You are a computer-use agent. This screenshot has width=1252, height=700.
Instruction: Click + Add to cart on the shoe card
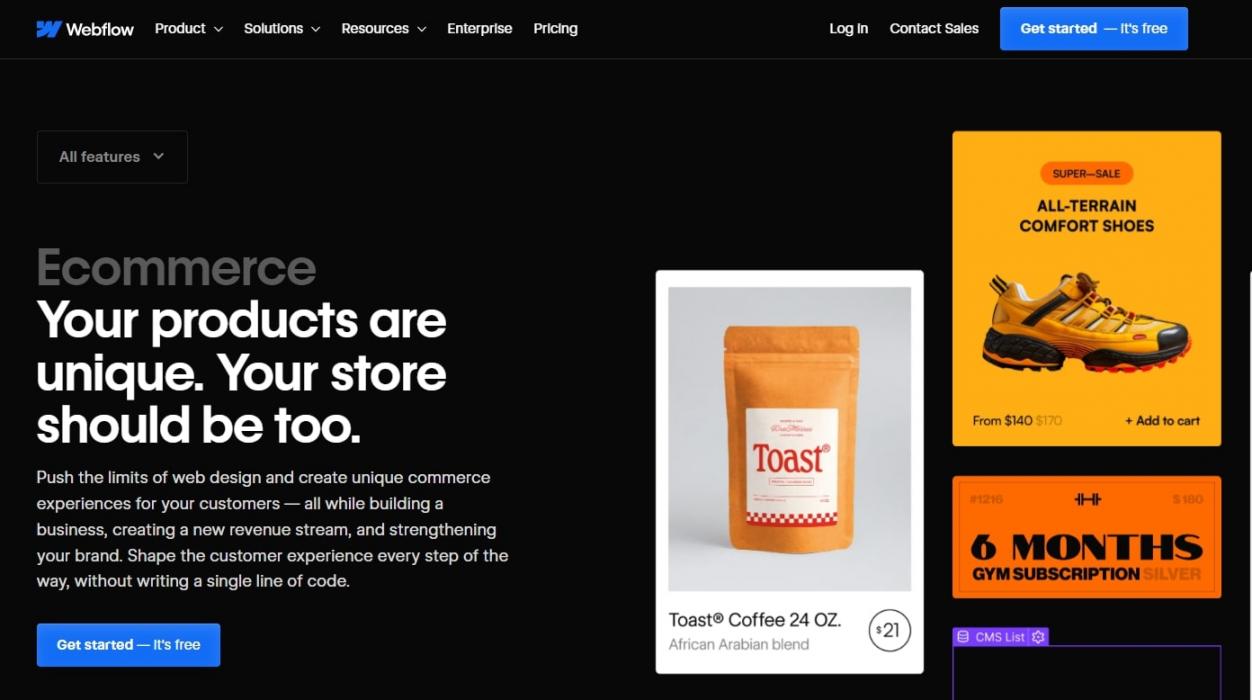[x=1162, y=421]
